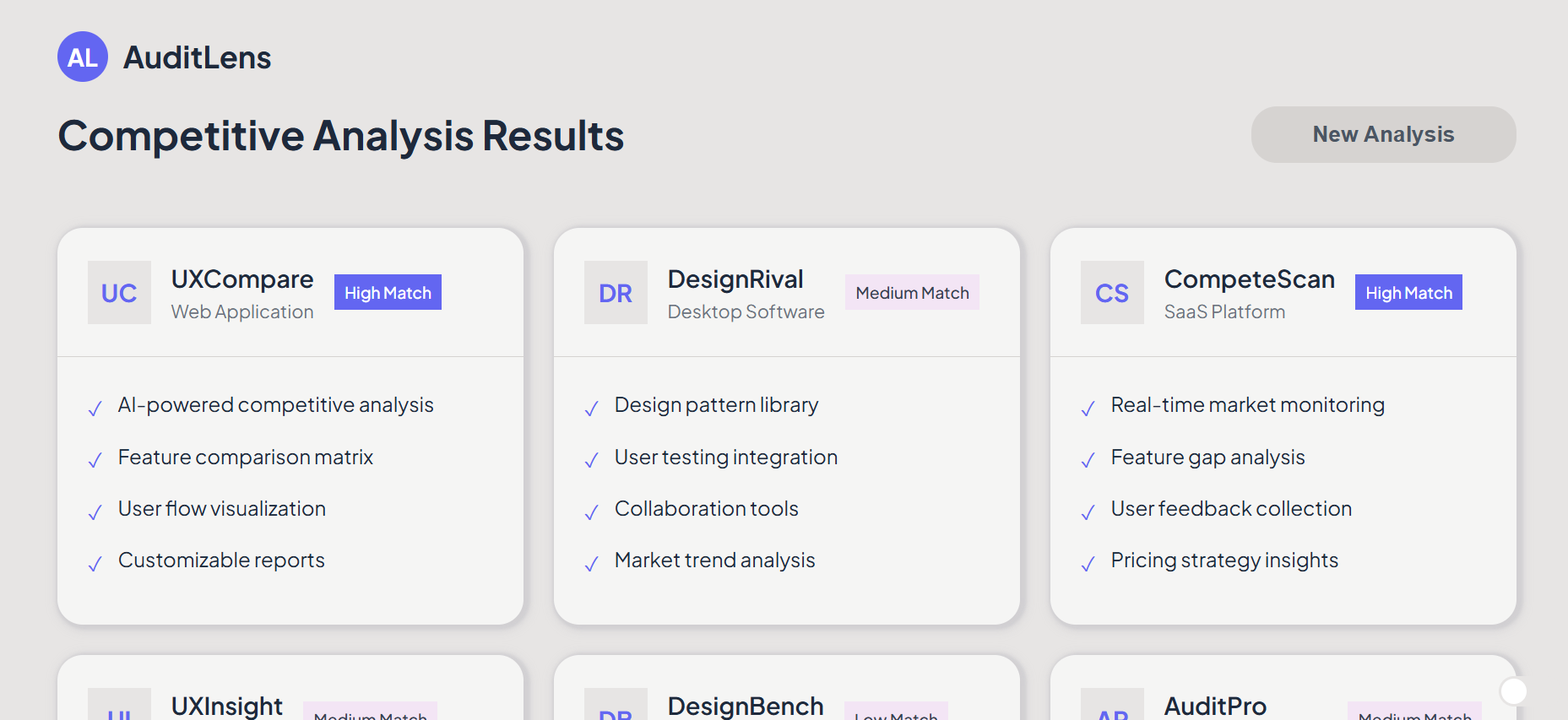Click CompeteScan's High Match badge
Screen dimensions: 1568x720
[1408, 293]
